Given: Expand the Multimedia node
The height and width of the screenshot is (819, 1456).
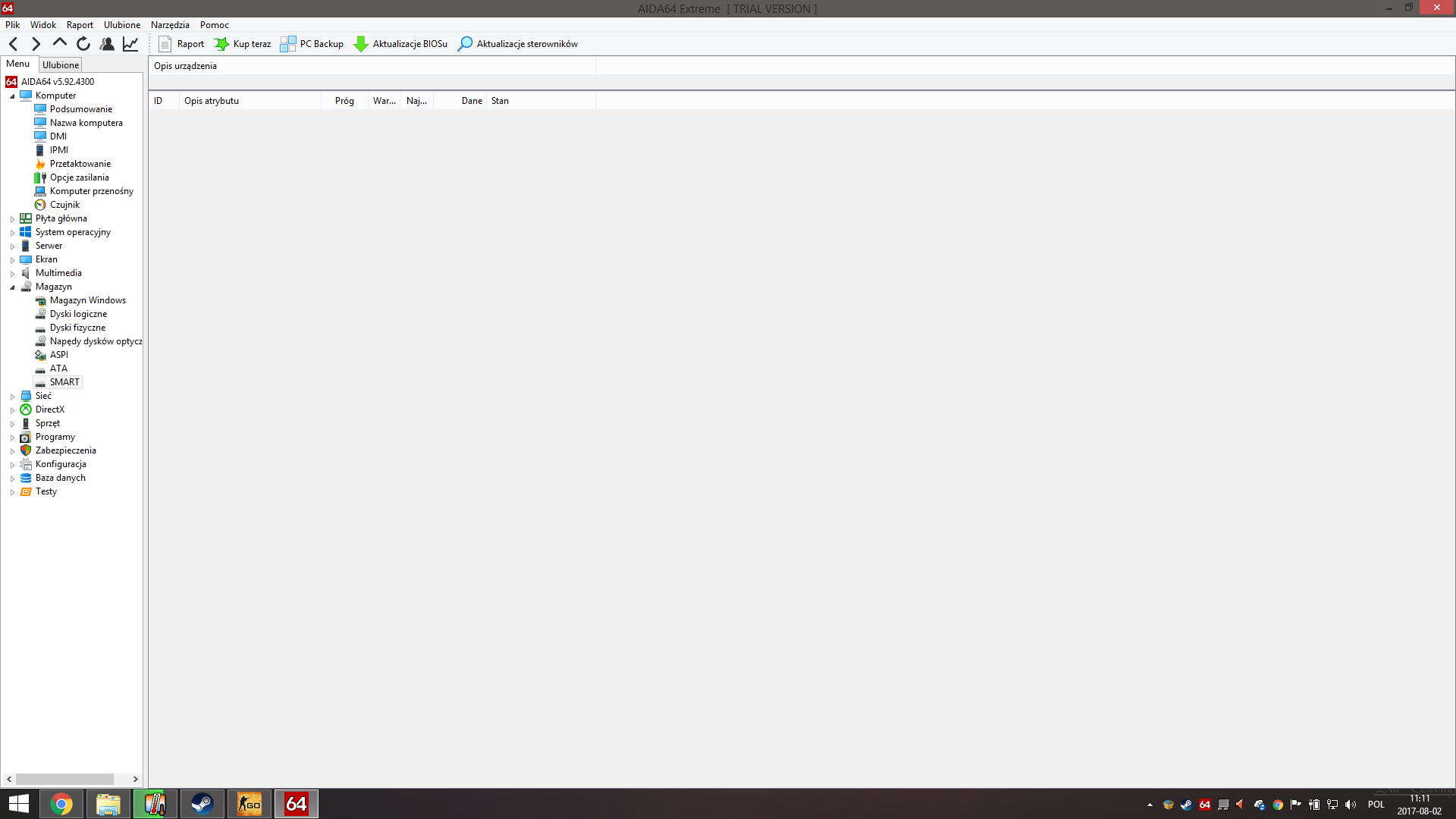Looking at the screenshot, I should (x=12, y=274).
